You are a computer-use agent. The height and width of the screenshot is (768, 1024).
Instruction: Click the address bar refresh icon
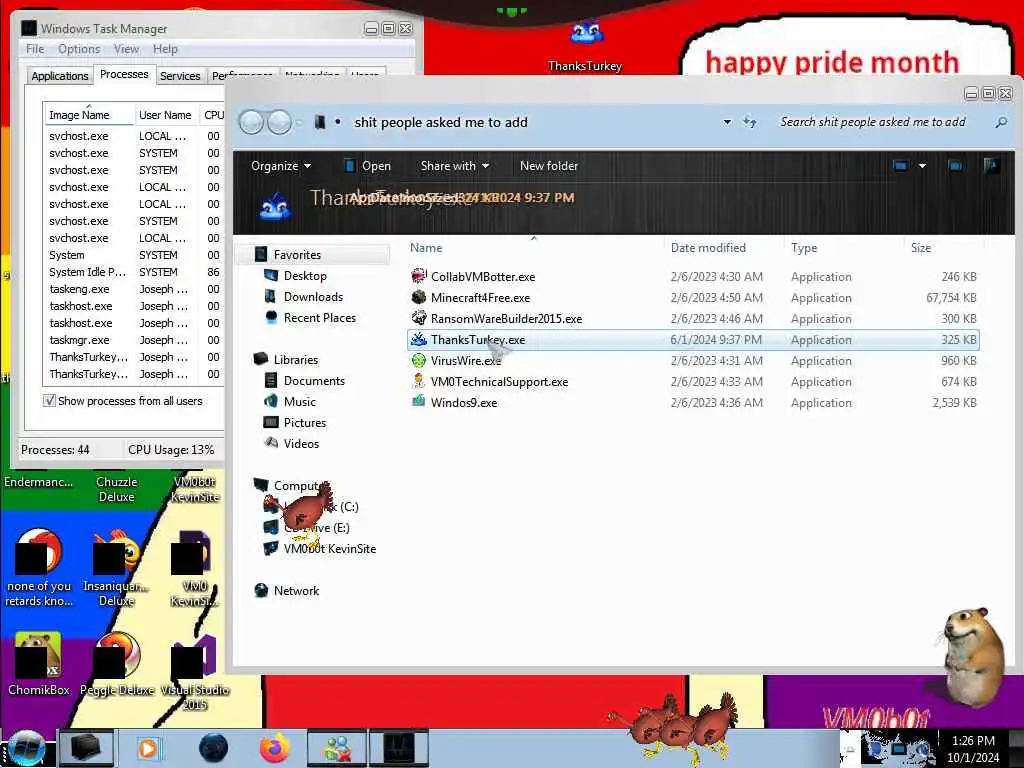coord(750,122)
